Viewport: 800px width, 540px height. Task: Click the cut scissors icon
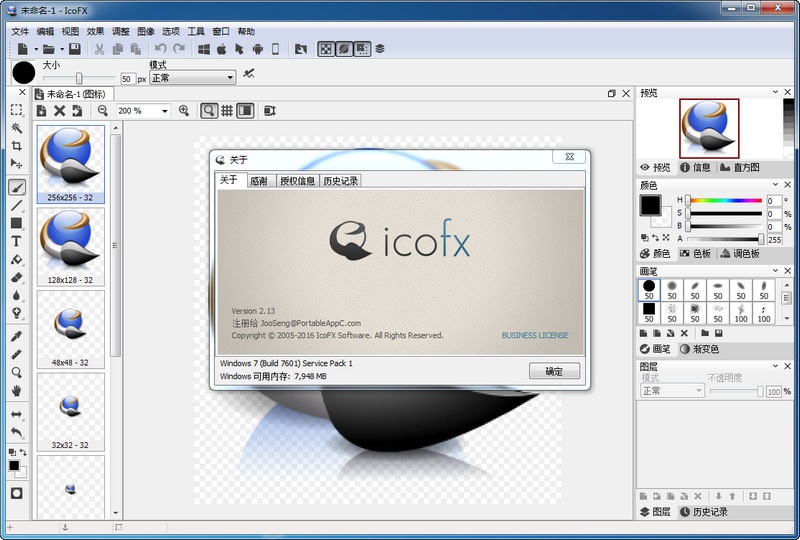point(99,49)
